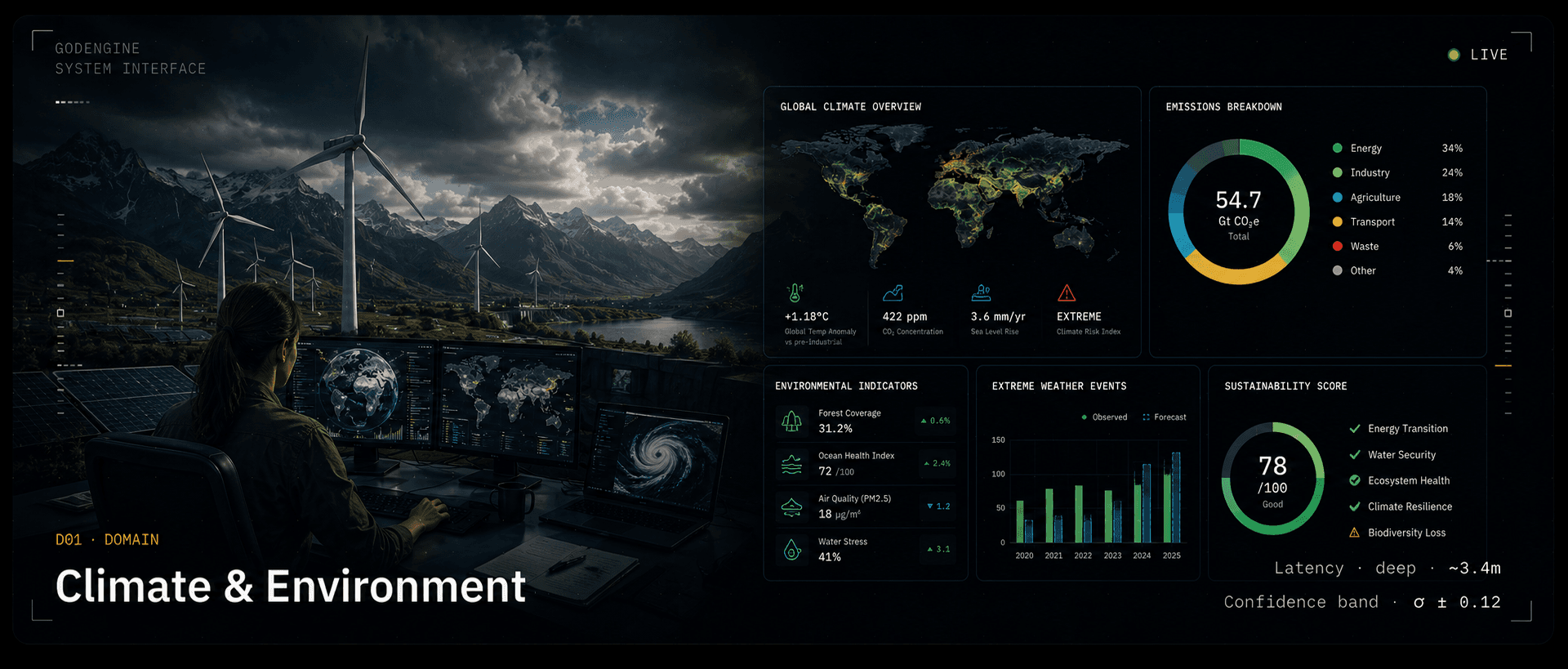Select the Waste red legend dot
Image resolution: width=1568 pixels, height=669 pixels.
pyautogui.click(x=1338, y=246)
